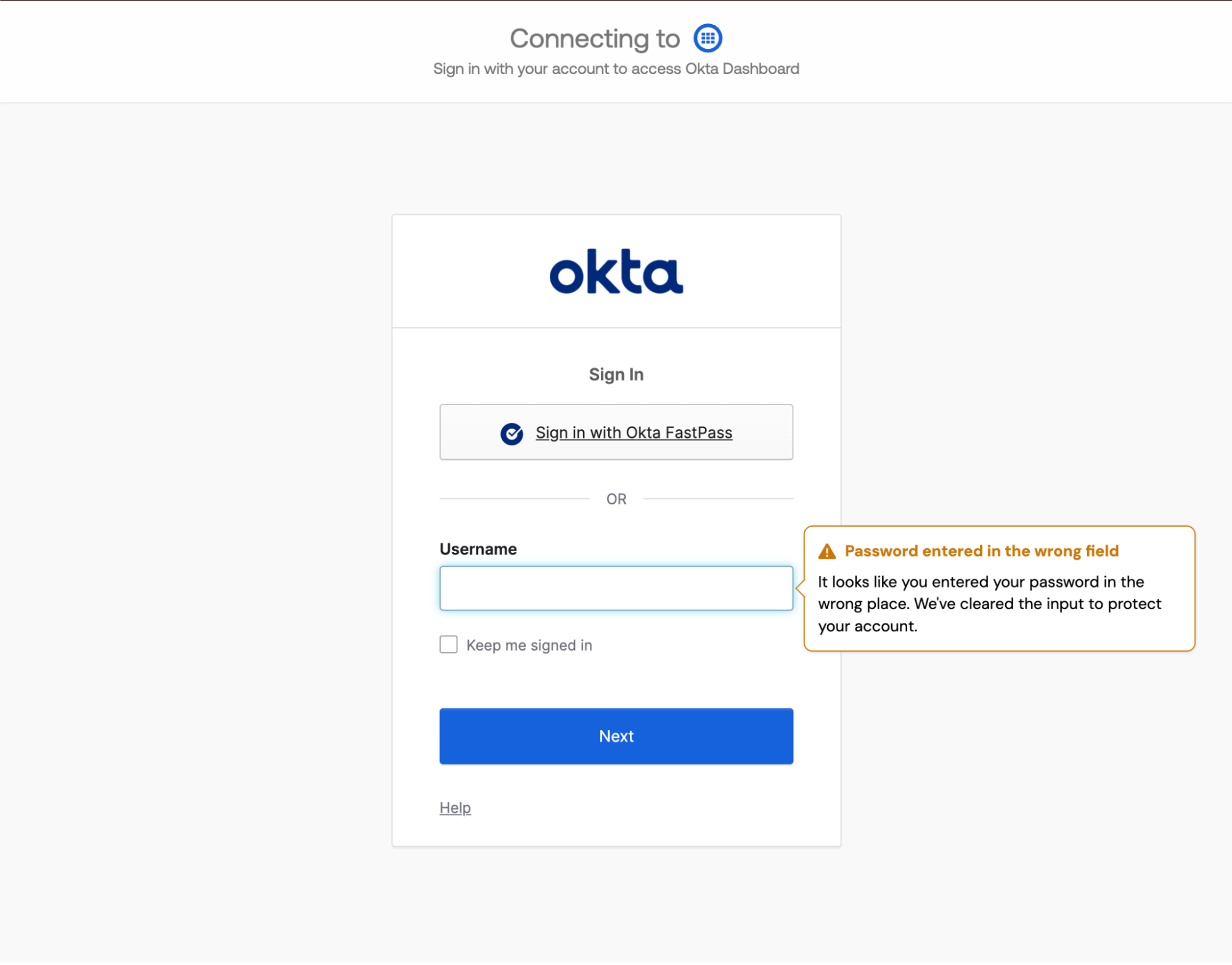Click the Okta Dashboard grid icon beside "Connecting to"

[708, 38]
